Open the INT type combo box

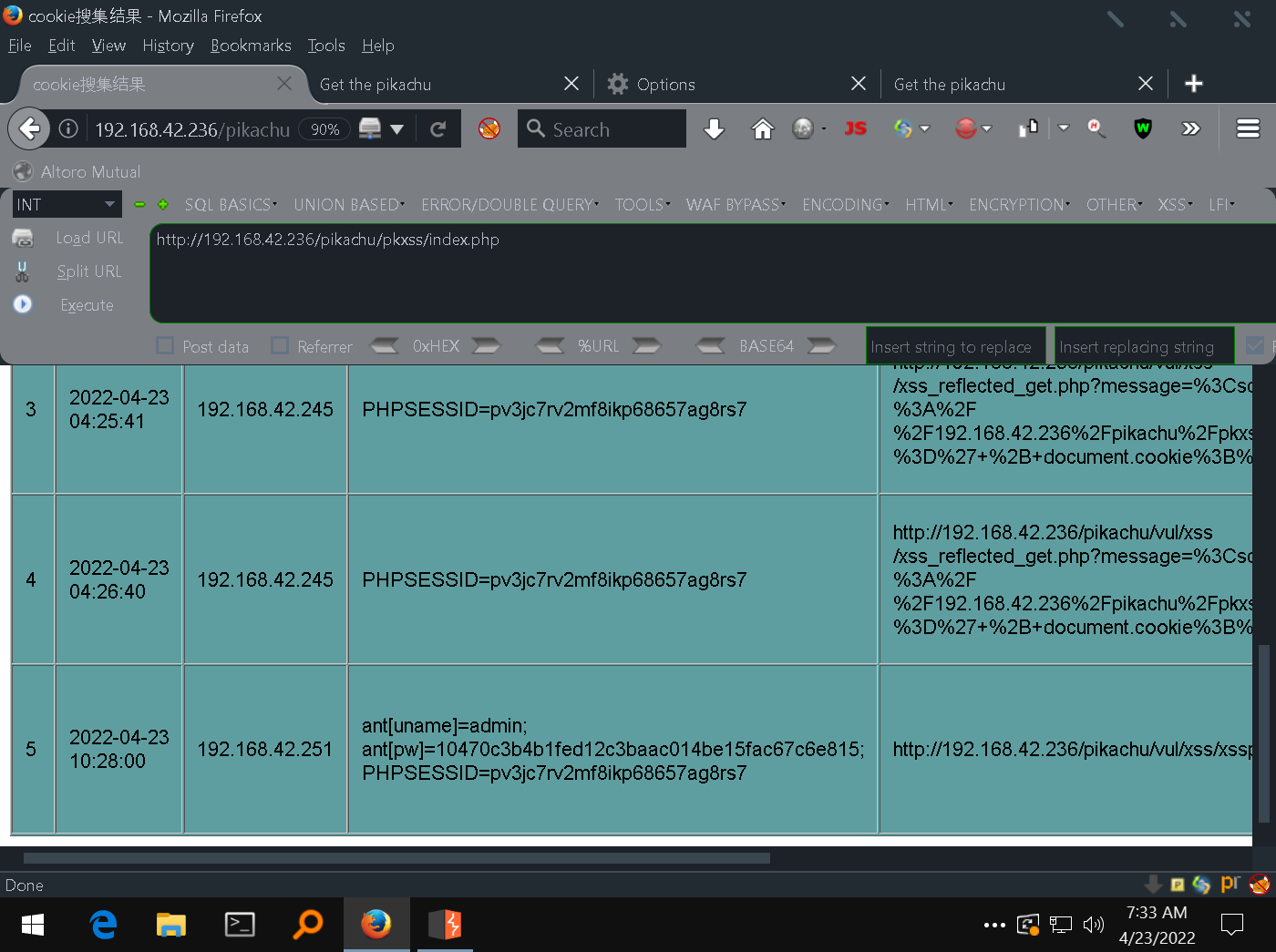coord(67,204)
